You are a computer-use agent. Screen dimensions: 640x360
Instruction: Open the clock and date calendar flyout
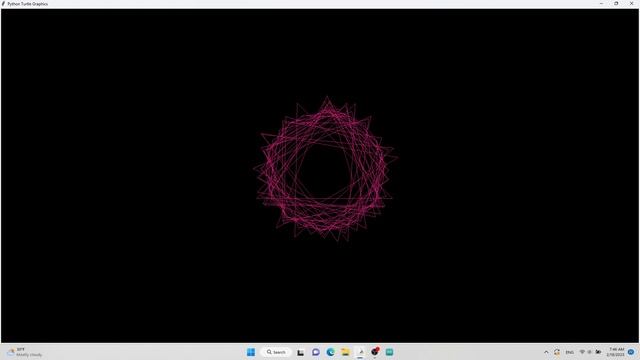tap(616, 352)
